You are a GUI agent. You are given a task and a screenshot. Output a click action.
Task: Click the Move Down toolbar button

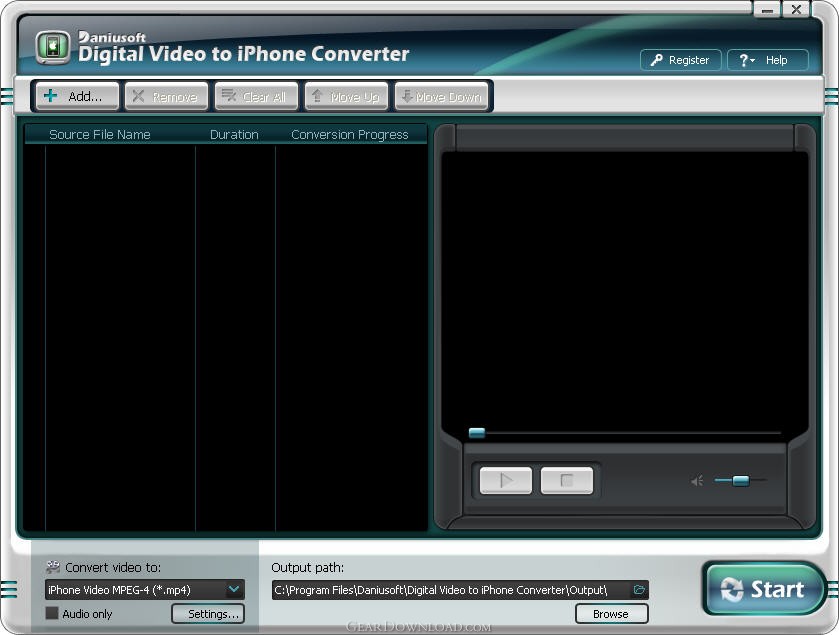pos(441,96)
